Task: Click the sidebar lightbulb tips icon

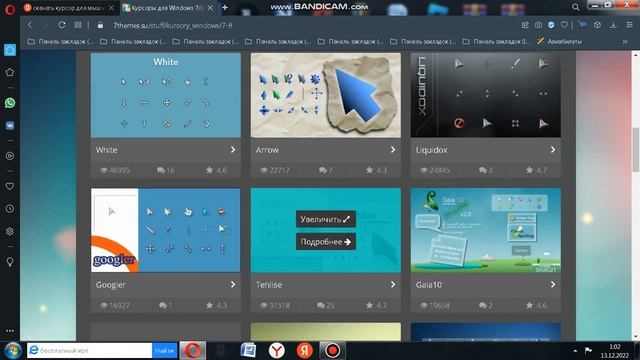Action: pos(10,262)
